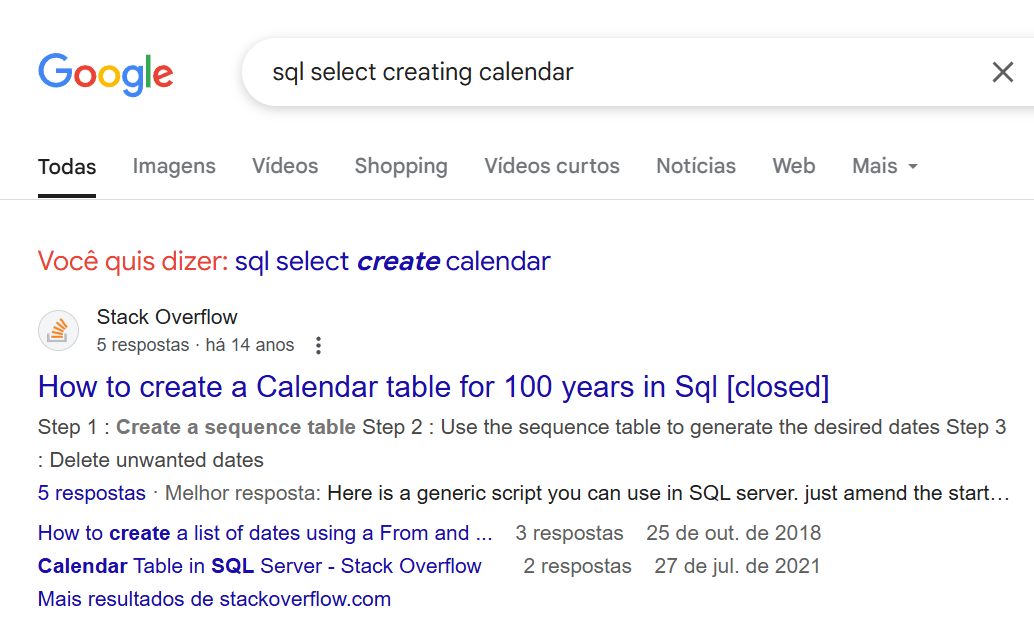Open the Vídeos tab
The width and height of the screenshot is (1034, 636).
285,166
